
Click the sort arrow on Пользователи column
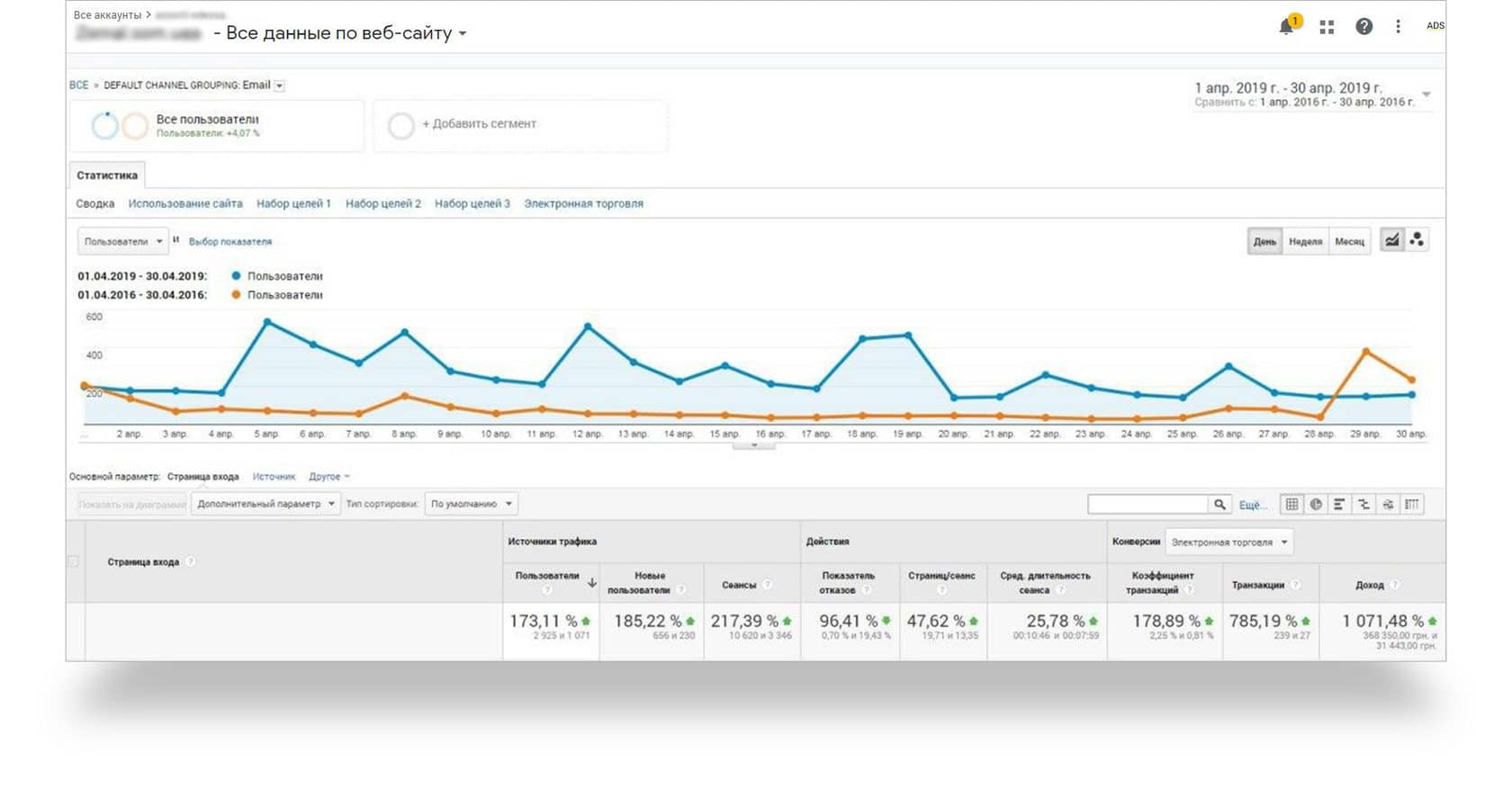pos(592,583)
